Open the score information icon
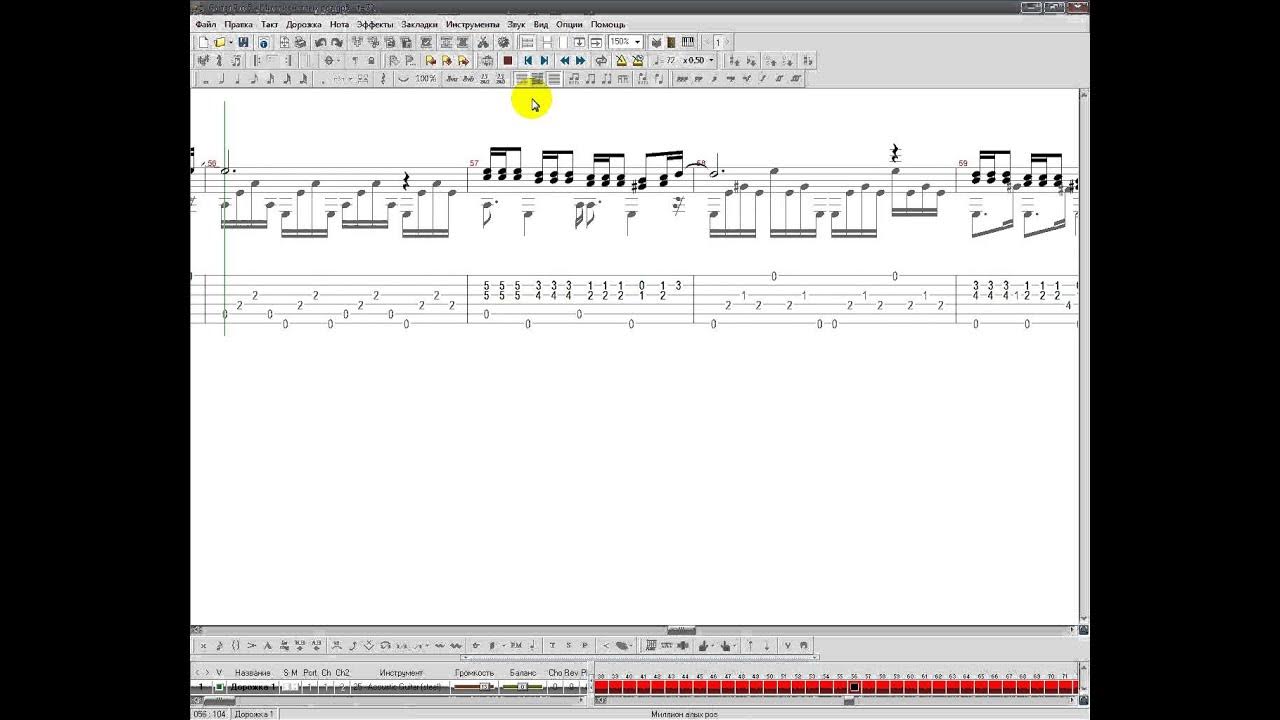This screenshot has height=720, width=1280. pos(263,42)
